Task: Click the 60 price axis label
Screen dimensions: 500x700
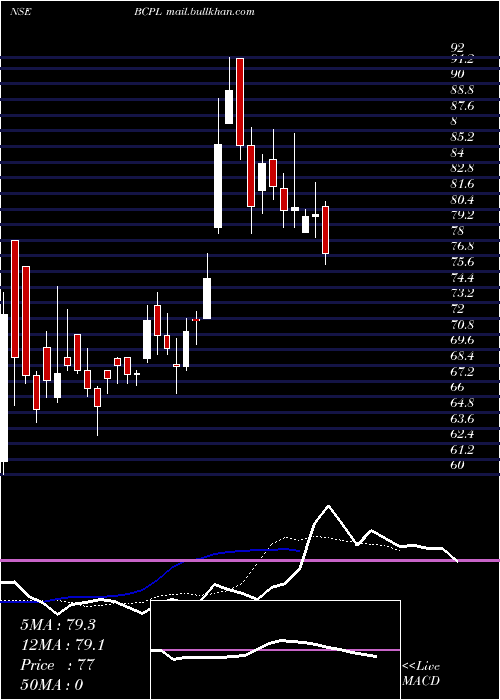Action: [x=458, y=465]
